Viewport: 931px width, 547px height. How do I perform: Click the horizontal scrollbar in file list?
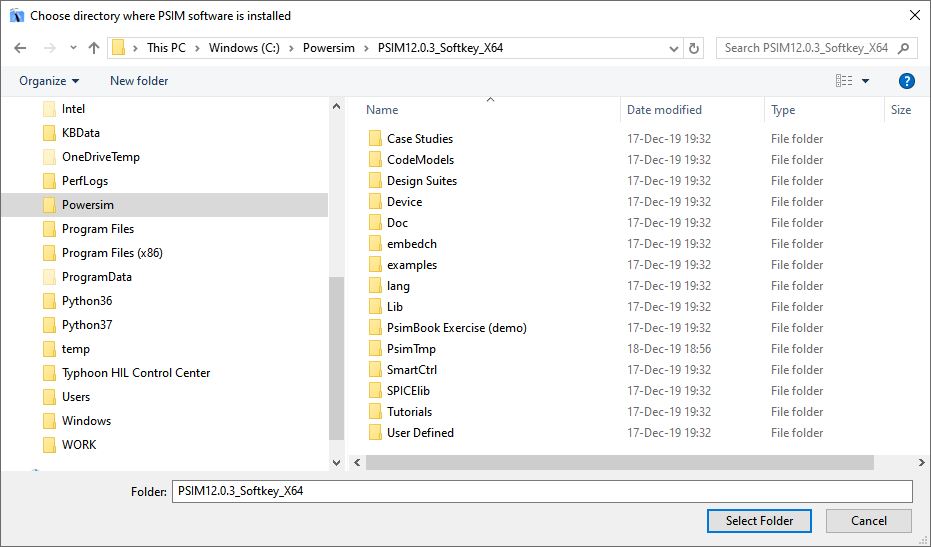pos(620,463)
